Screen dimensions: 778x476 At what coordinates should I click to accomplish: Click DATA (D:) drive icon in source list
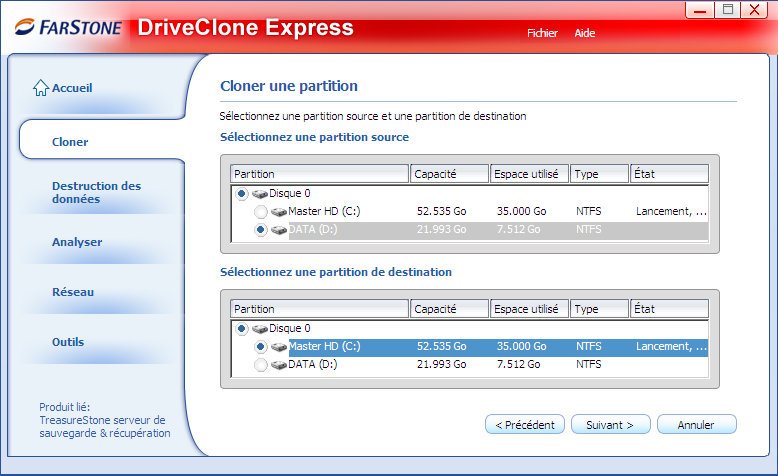279,230
